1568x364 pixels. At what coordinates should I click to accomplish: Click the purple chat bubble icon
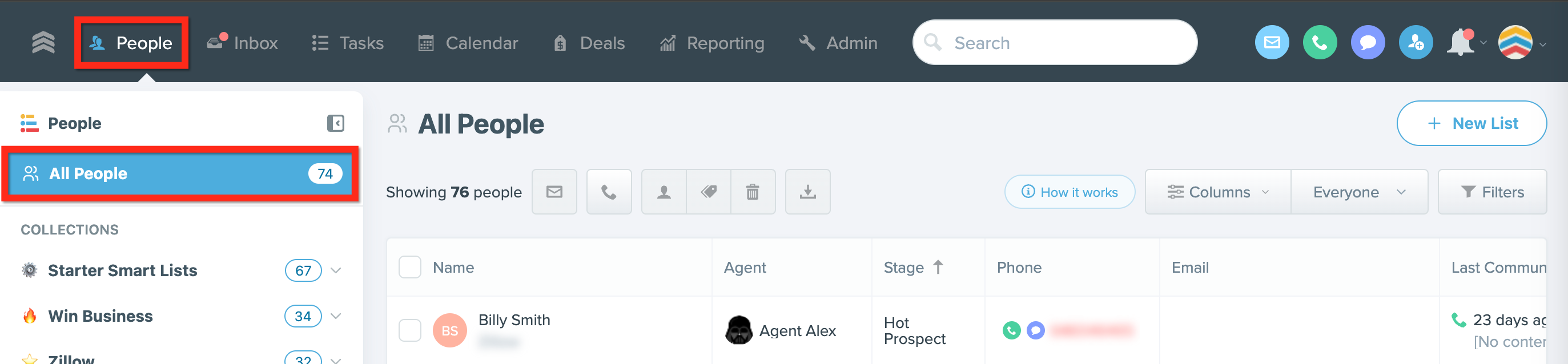coord(1368,43)
